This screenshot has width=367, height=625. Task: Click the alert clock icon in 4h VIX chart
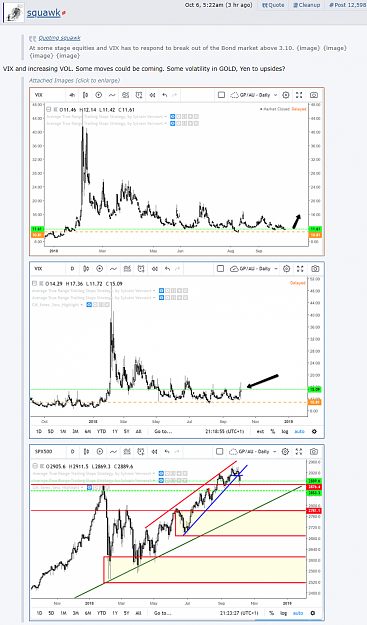[x=139, y=95]
